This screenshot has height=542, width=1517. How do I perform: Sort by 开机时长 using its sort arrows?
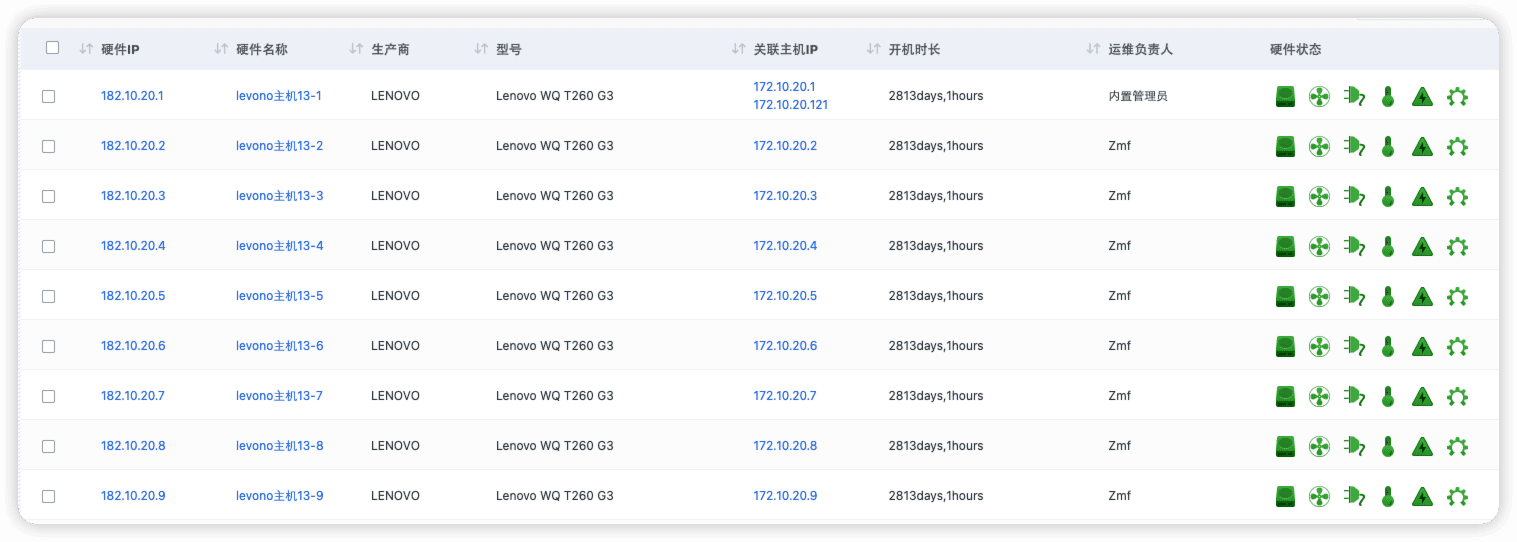(x=873, y=49)
